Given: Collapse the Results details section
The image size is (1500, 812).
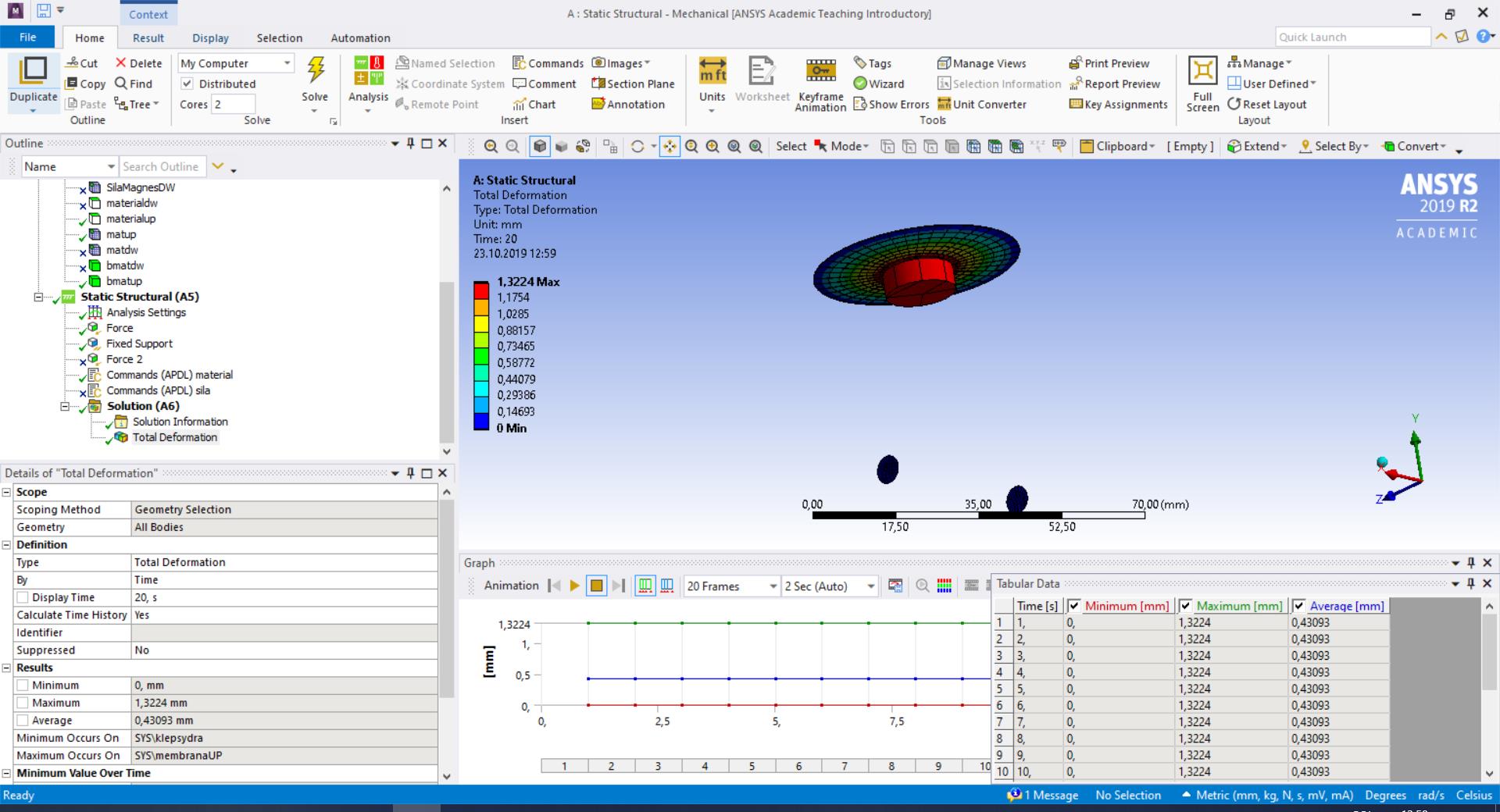Looking at the screenshot, I should 6,668.
